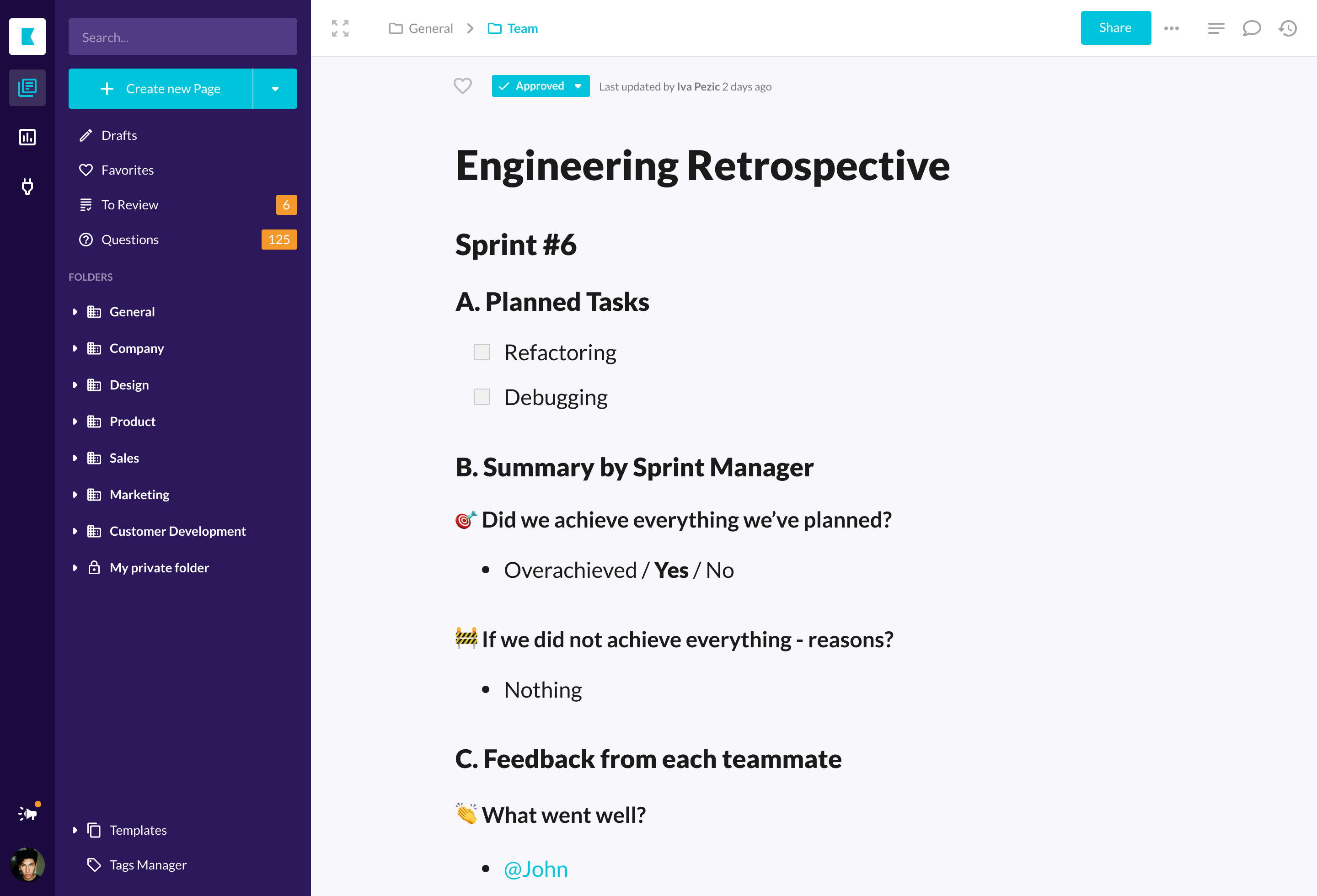Open integrations plug icon in left rail
1317x896 pixels.
point(27,187)
